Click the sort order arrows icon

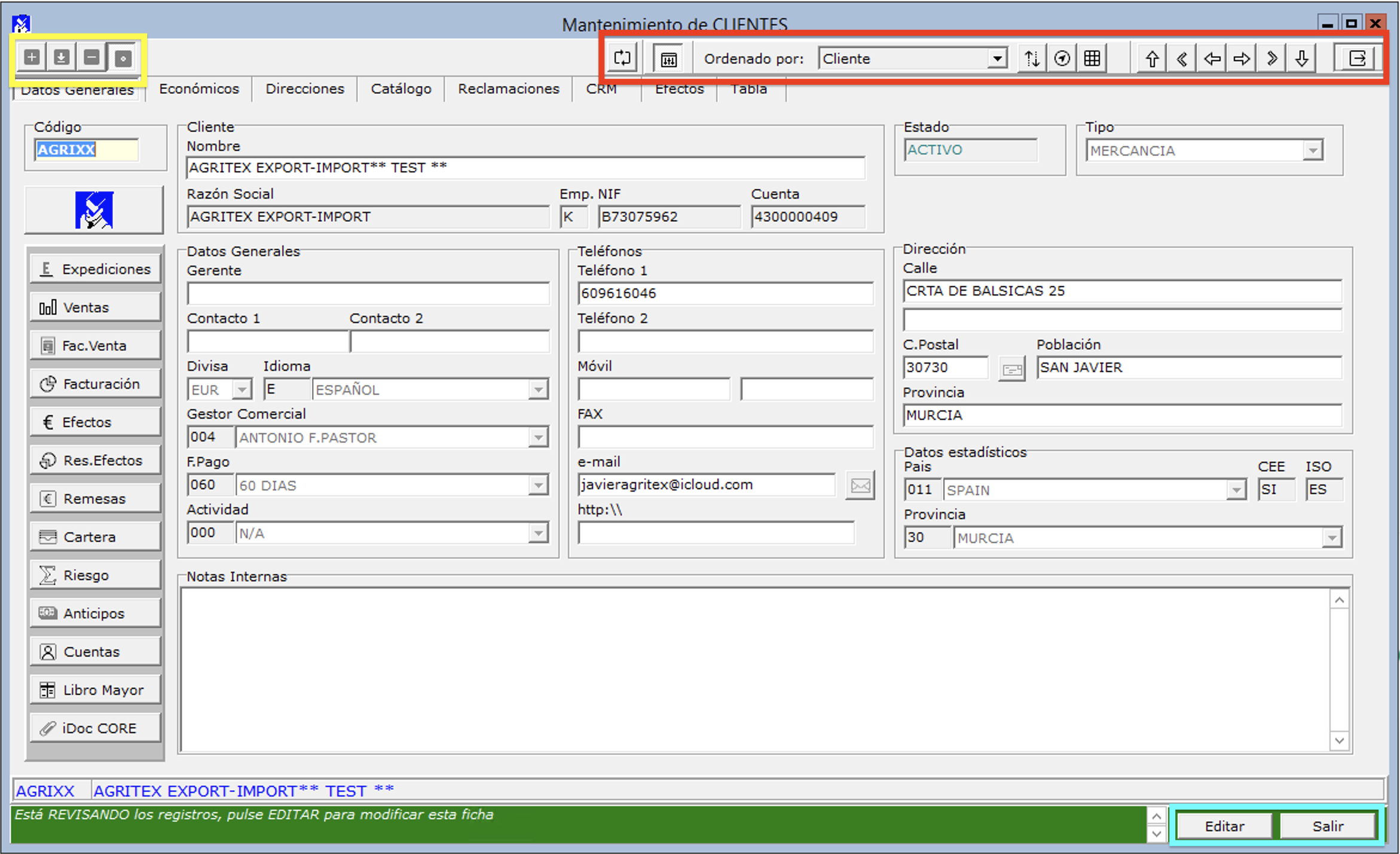coord(1032,59)
